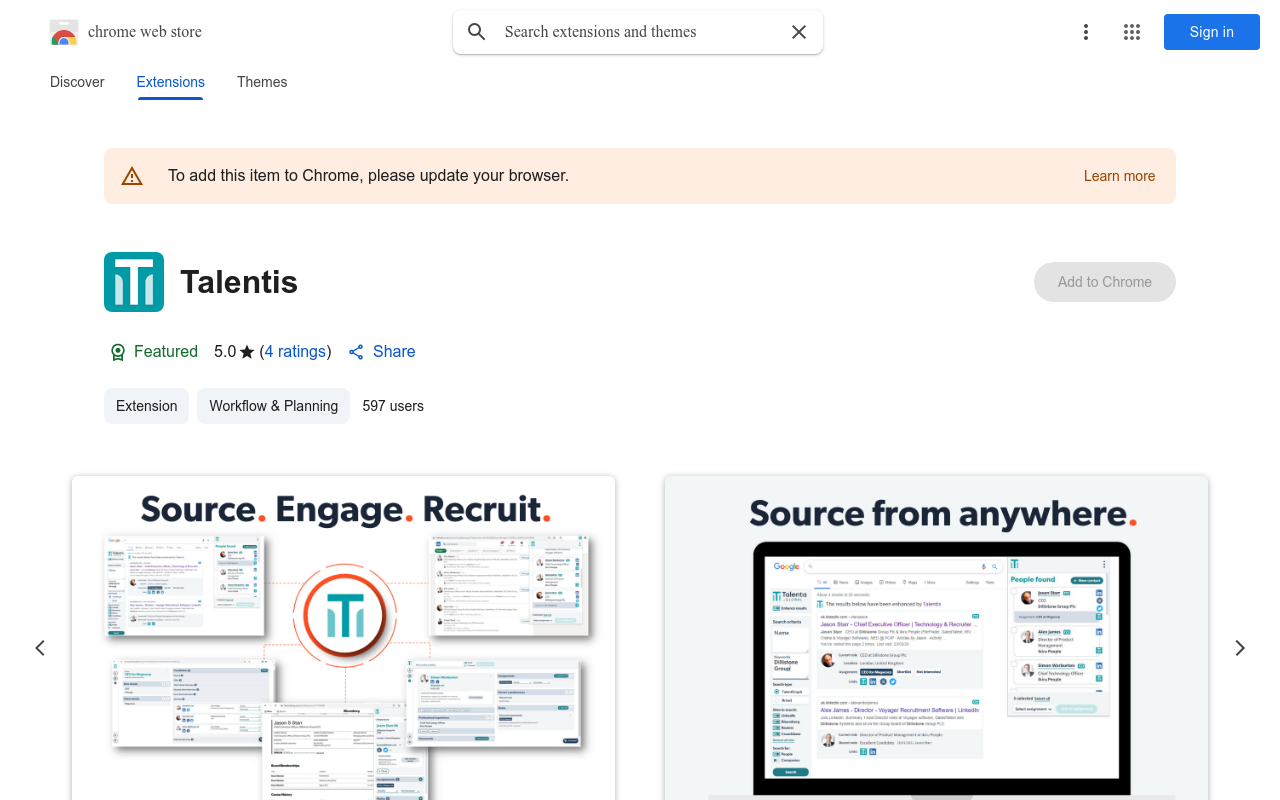Open the Themes tab
Viewport: 1280px width, 800px height.
click(x=262, y=82)
